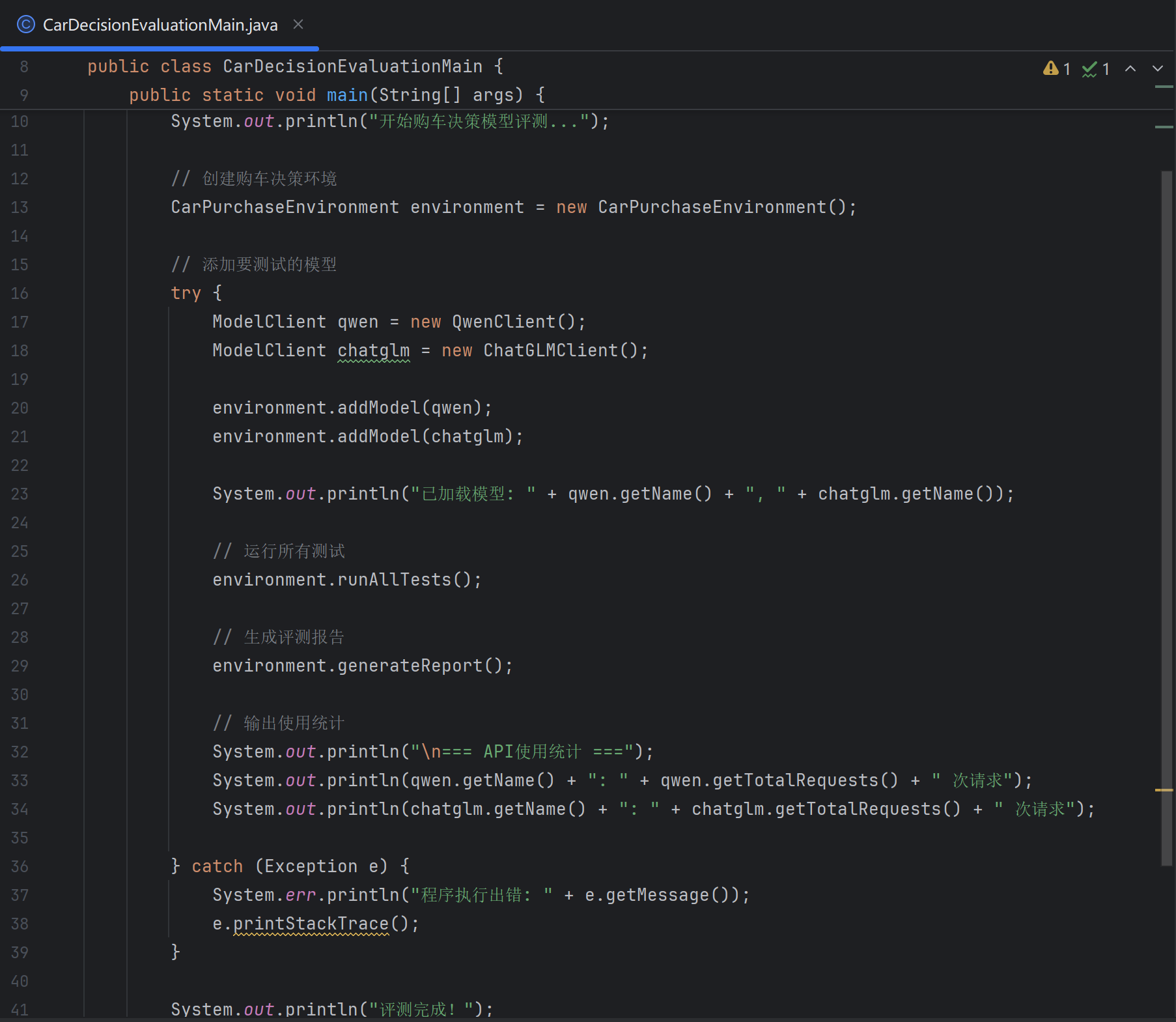Click the underlined chatglm variable on line 18
Image resolution: width=1176 pixels, height=1022 pixels.
click(374, 350)
